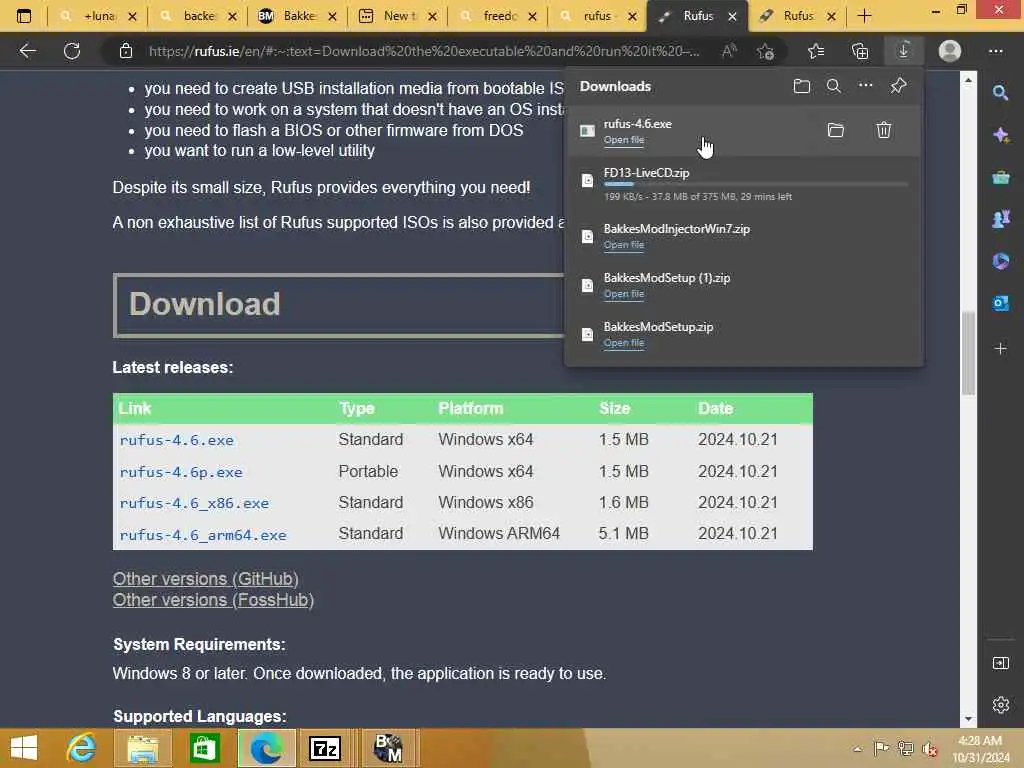Open the Favorites list icon
This screenshot has height=768, width=1024.
[816, 51]
